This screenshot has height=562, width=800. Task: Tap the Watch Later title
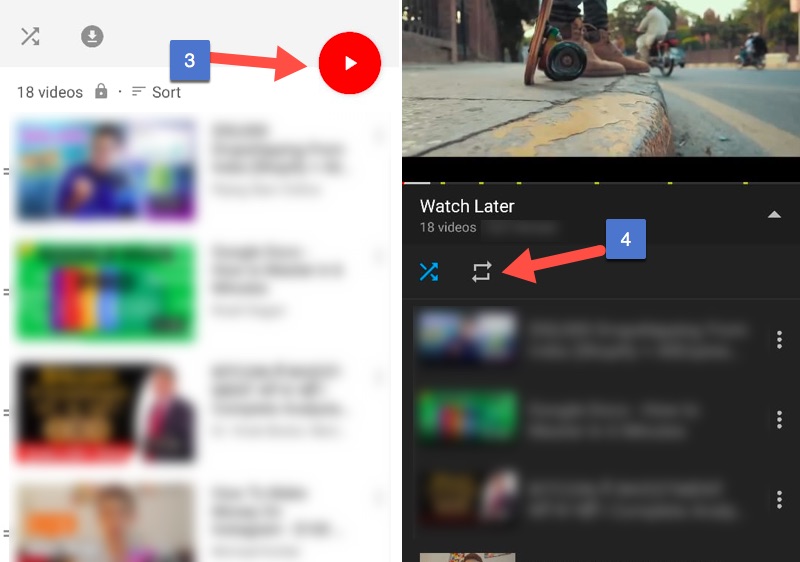(467, 206)
